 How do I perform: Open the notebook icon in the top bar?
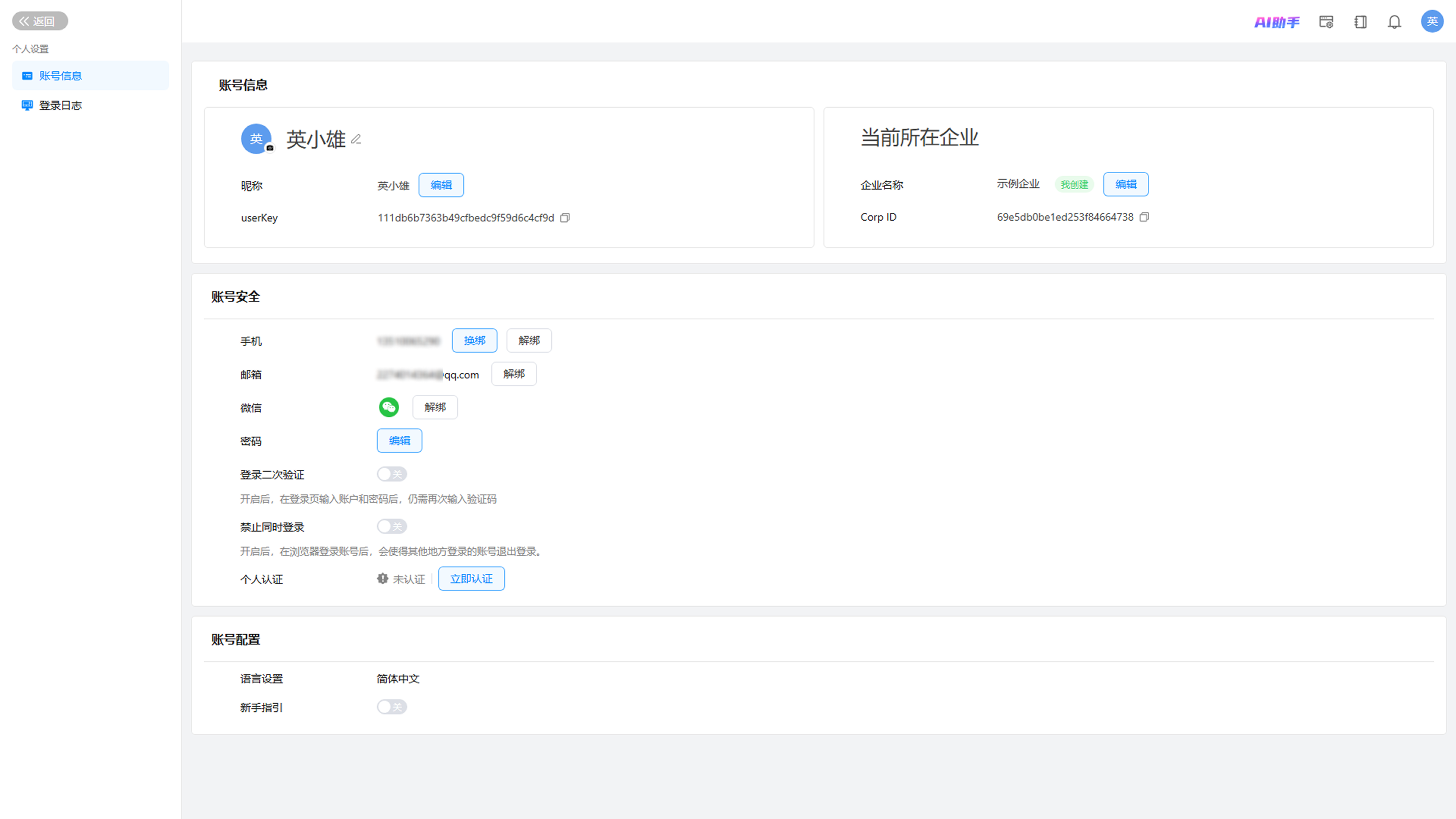tap(1360, 22)
